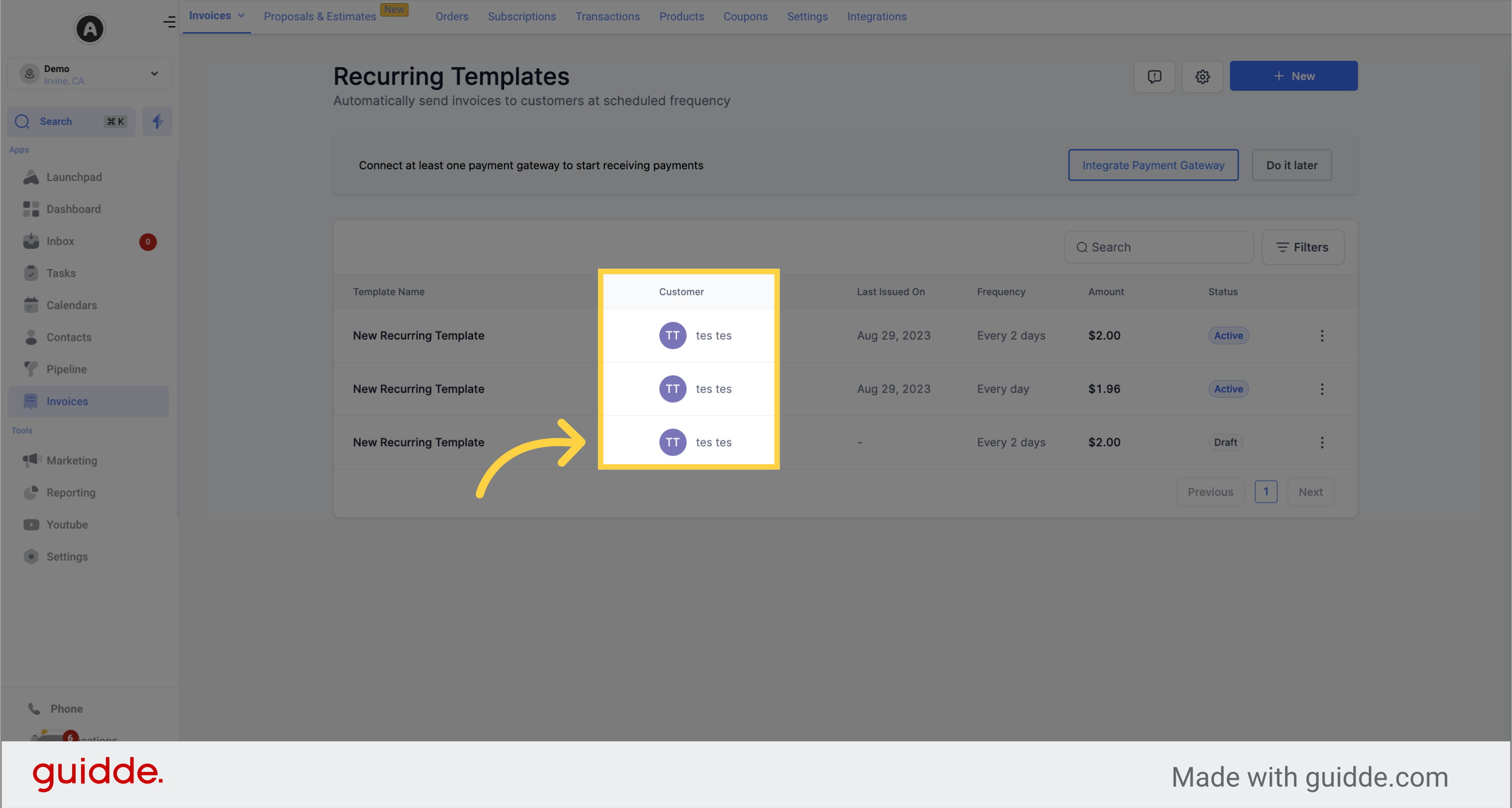Open Reporting from the Tools section
Viewport: 1512px width, 808px height.
pos(32,493)
